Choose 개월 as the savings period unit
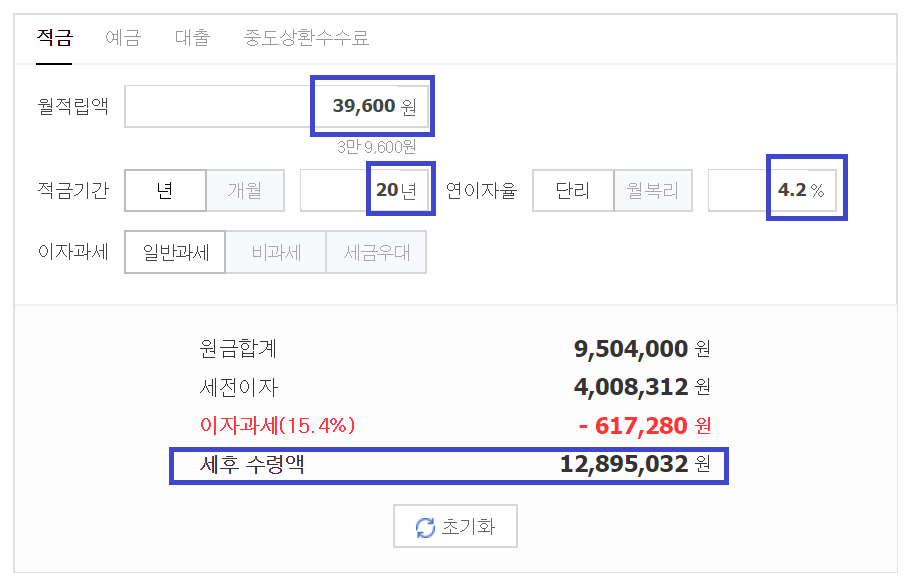The width and height of the screenshot is (907, 581). point(245,190)
